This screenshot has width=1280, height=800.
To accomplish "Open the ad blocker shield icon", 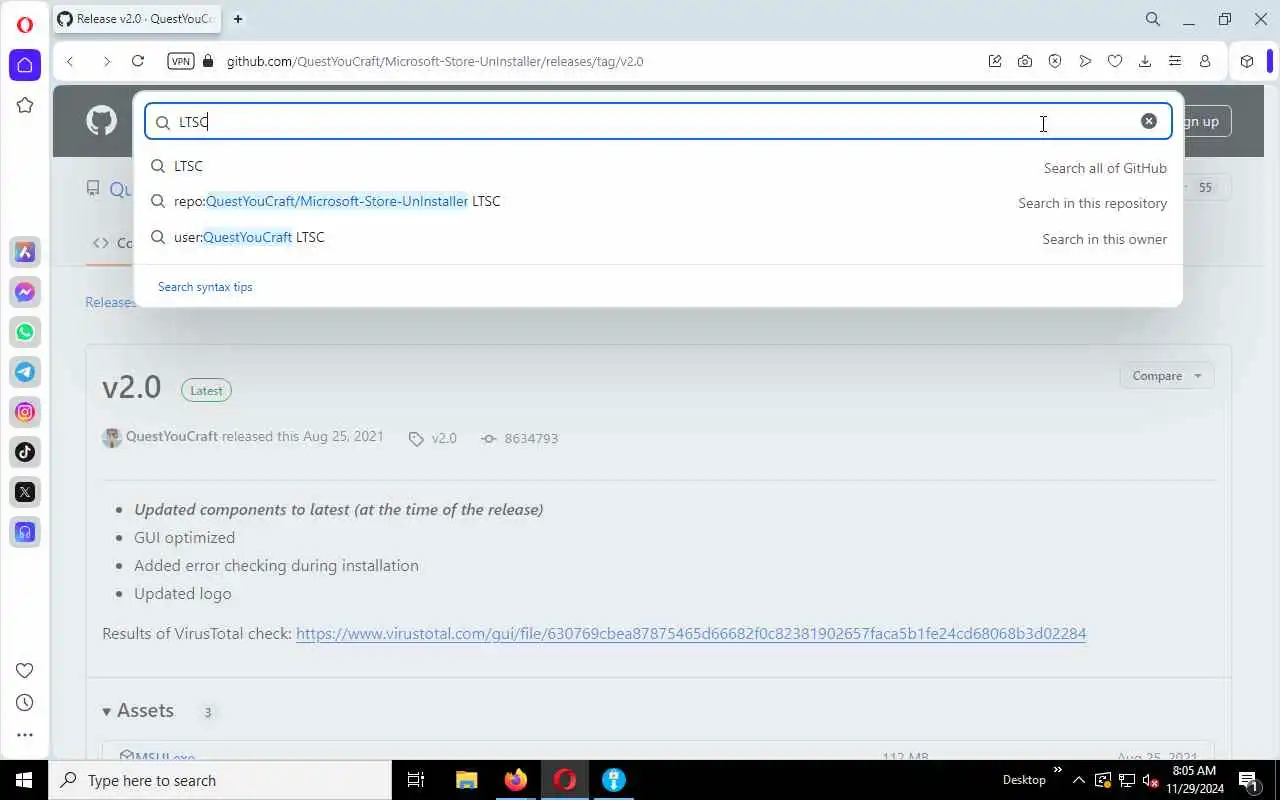I will (1055, 61).
